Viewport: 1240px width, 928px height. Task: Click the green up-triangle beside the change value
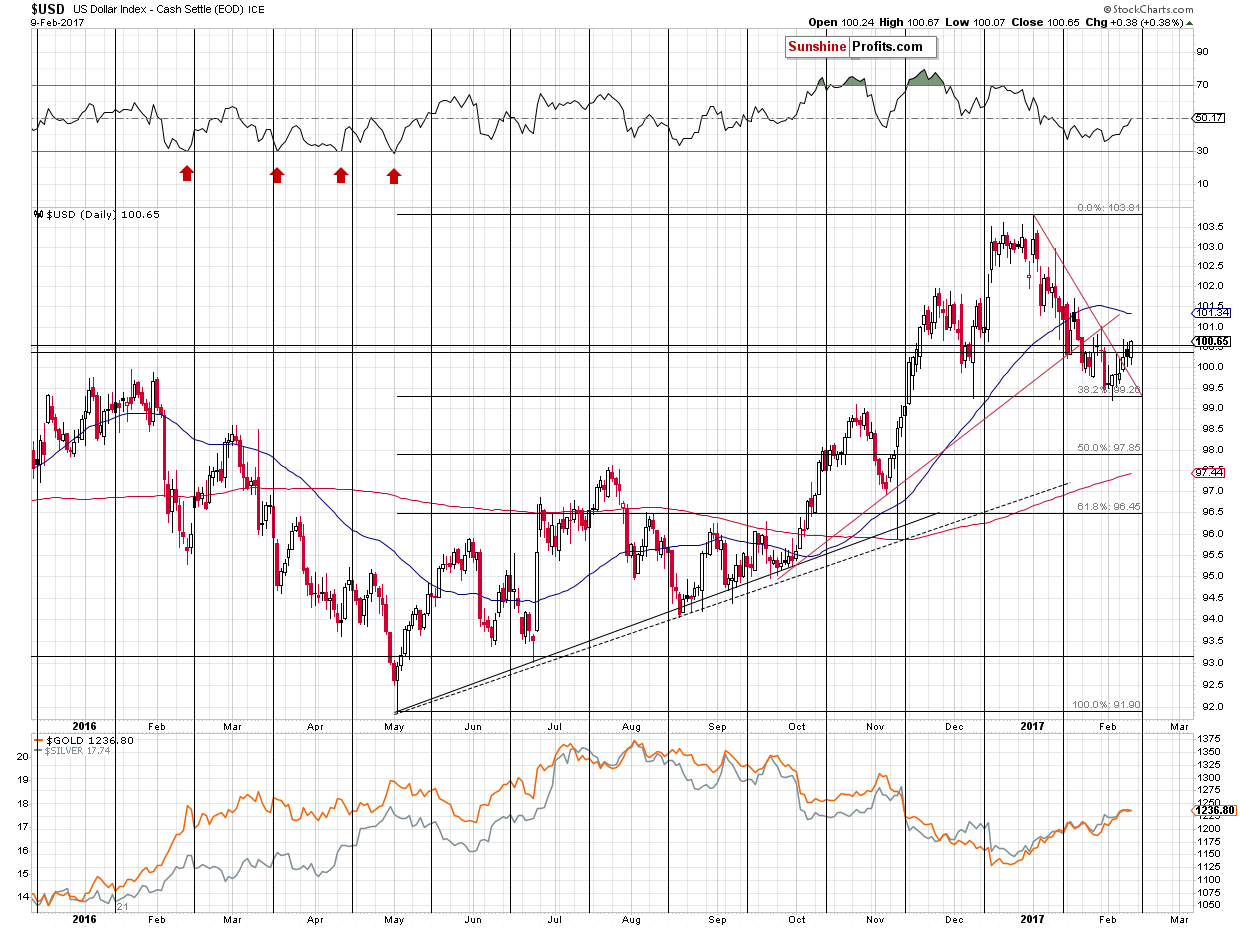click(1191, 22)
